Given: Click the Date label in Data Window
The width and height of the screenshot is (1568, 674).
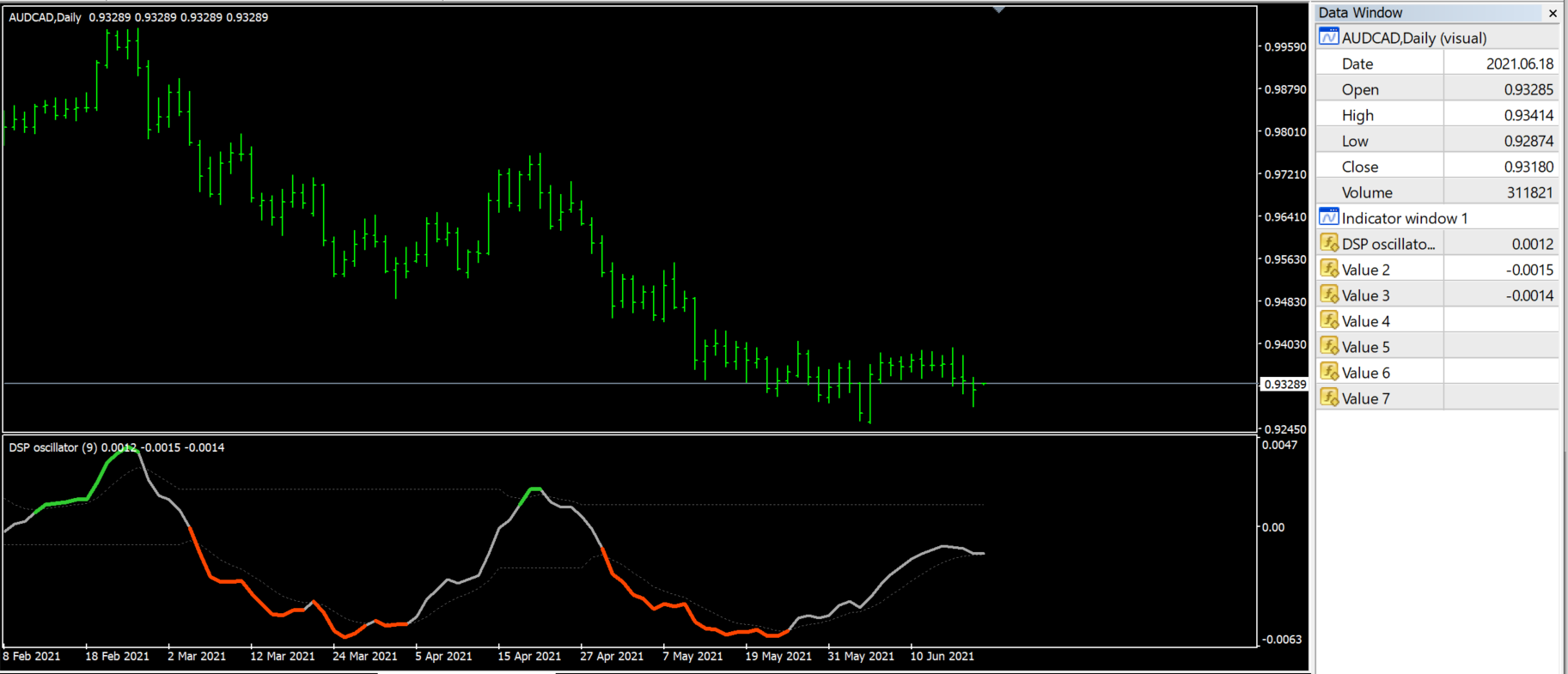Looking at the screenshot, I should coord(1358,64).
